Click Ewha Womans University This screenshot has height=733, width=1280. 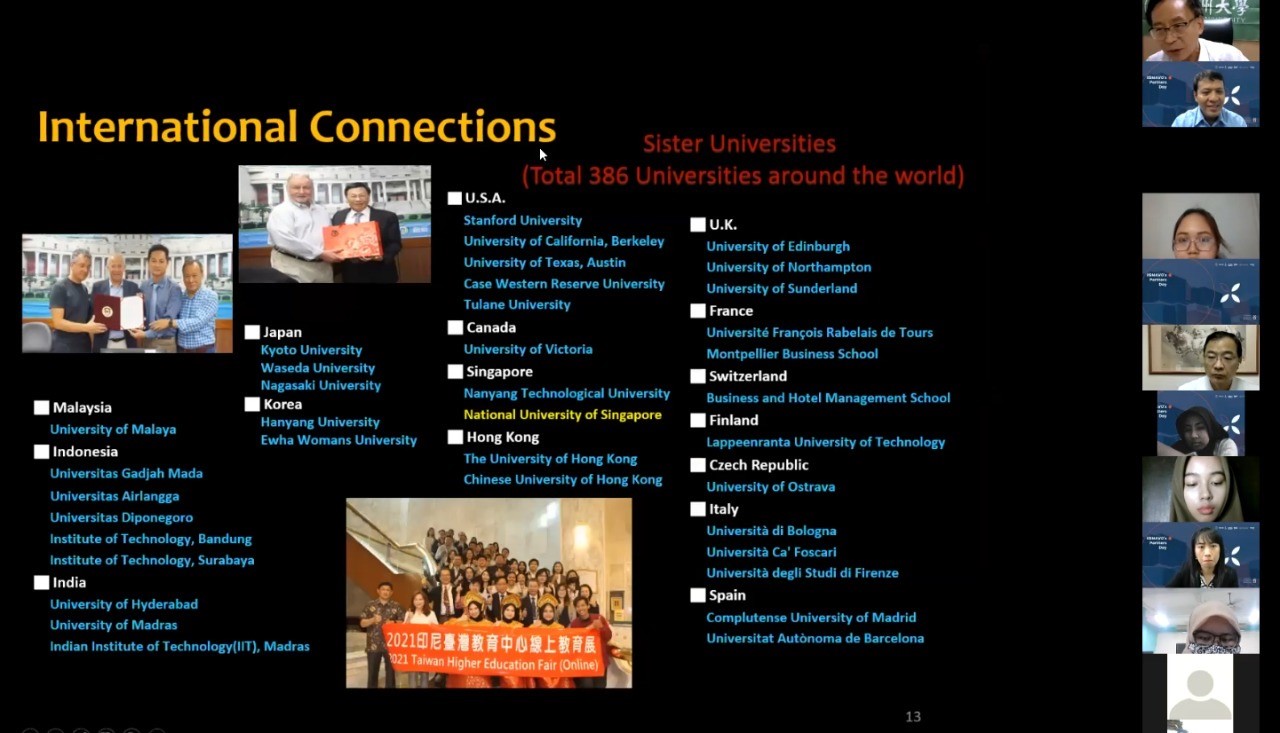click(339, 440)
